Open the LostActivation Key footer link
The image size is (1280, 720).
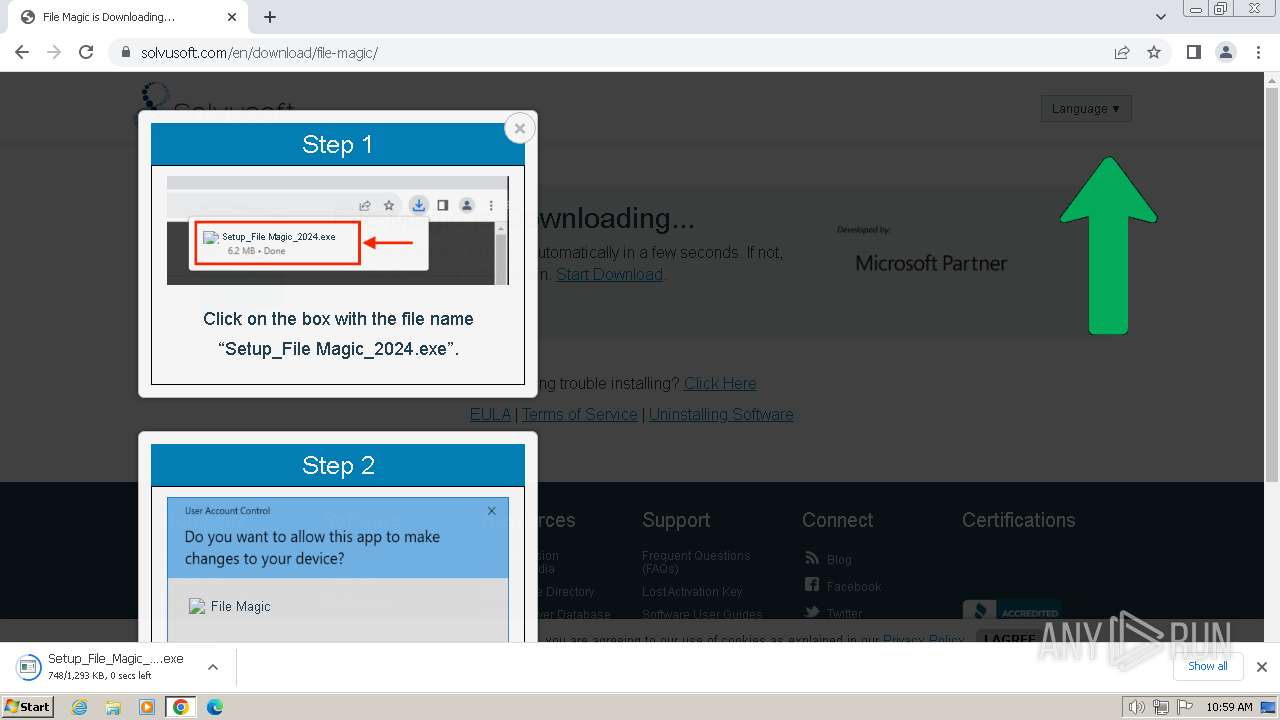[x=692, y=591]
